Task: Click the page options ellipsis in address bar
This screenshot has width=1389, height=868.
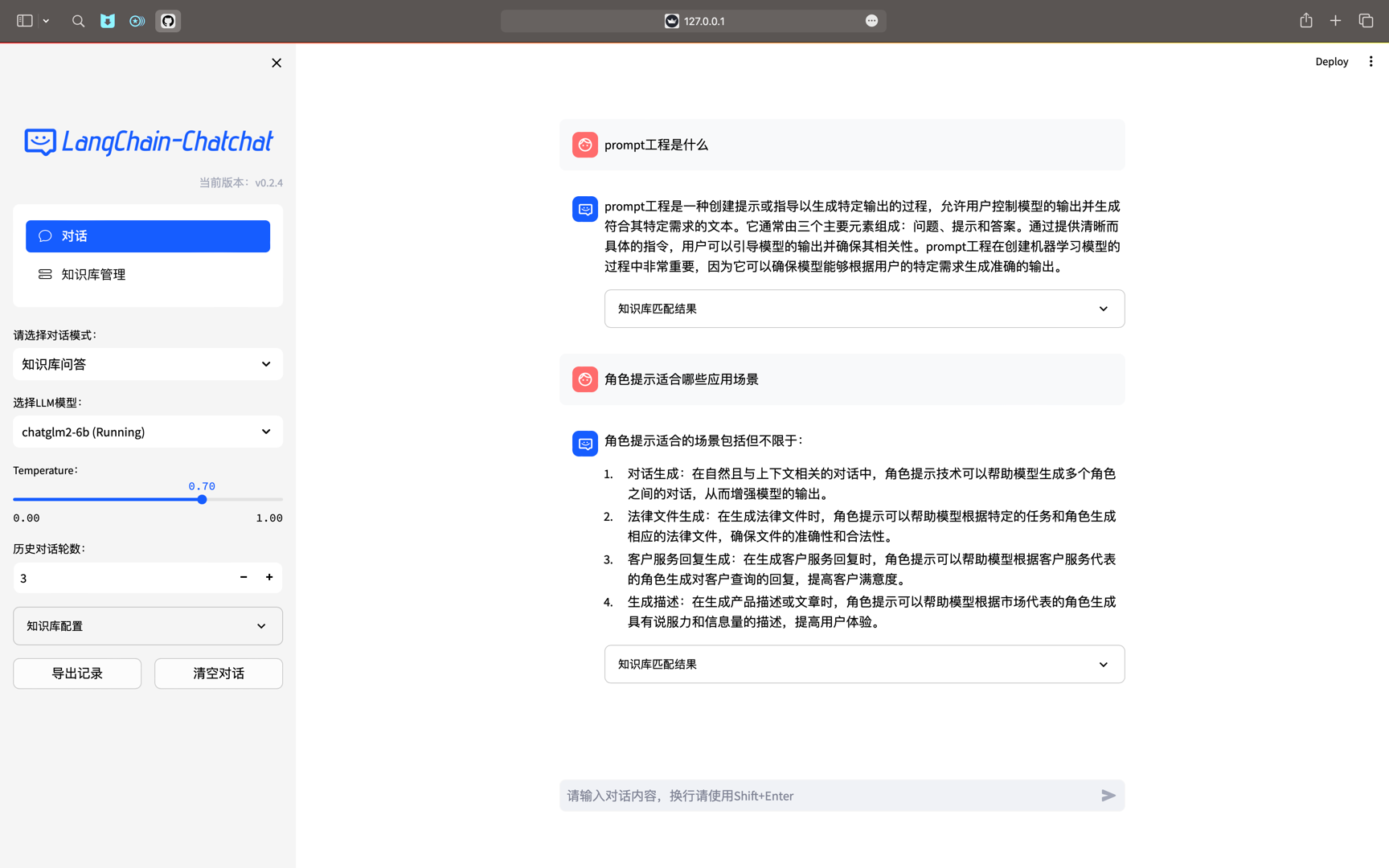Action: (871, 21)
